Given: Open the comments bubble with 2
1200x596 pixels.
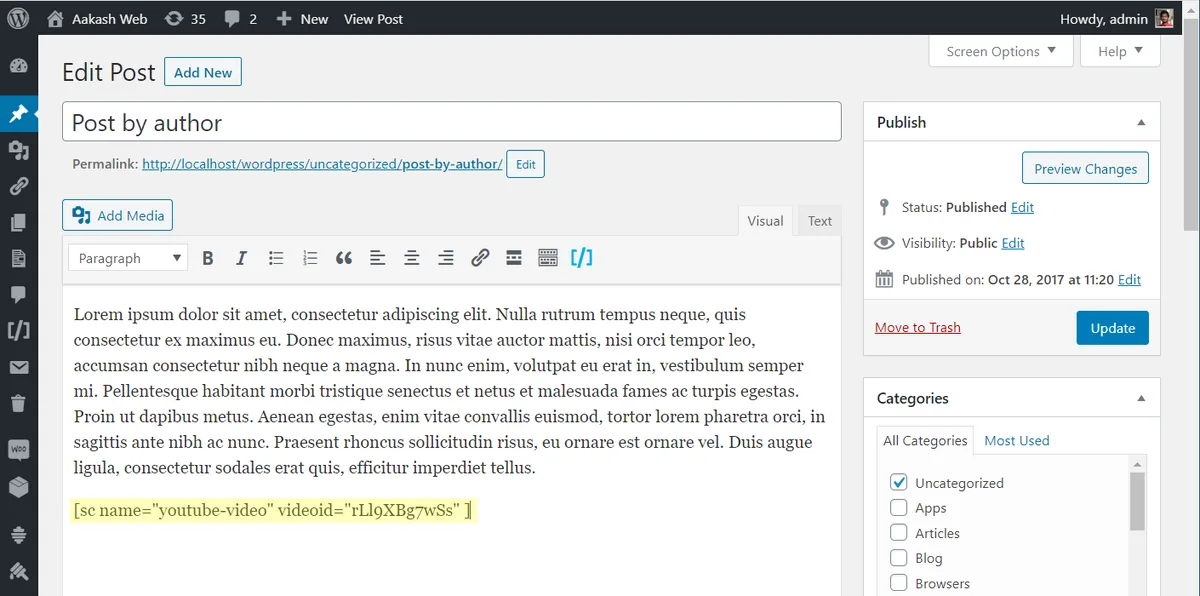Looking at the screenshot, I should click(x=240, y=18).
